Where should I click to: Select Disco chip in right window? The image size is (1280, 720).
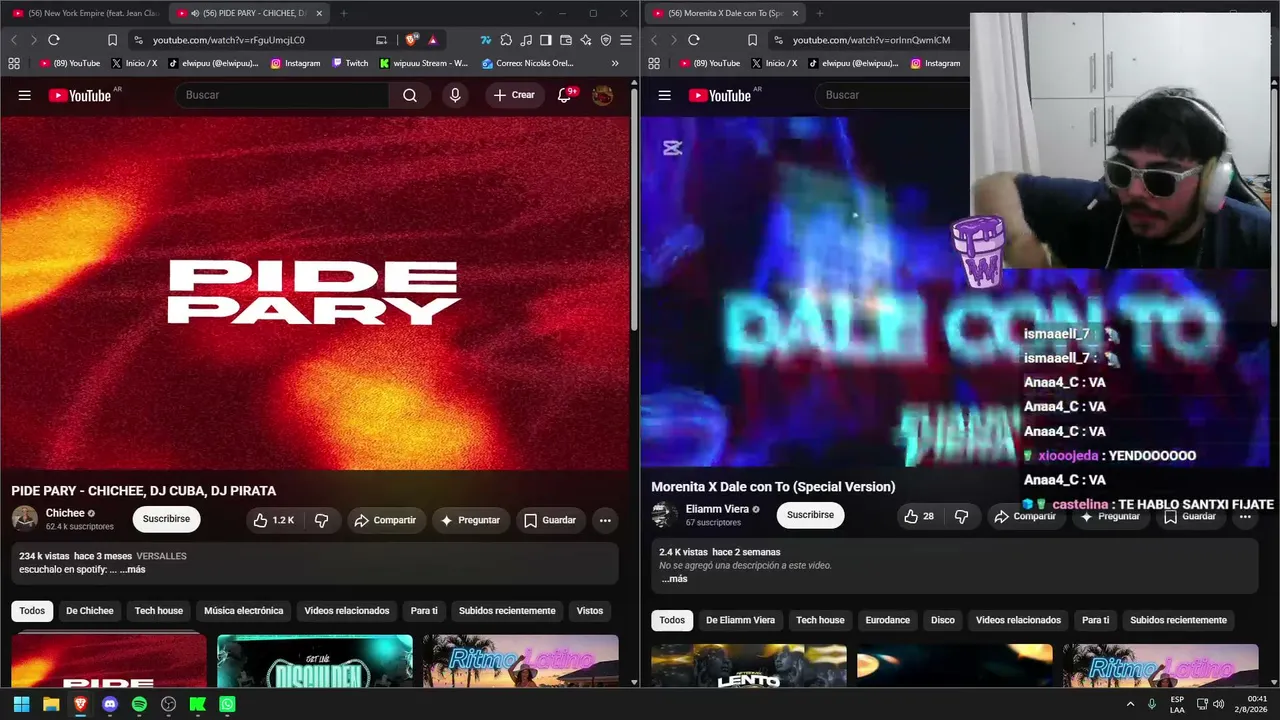tap(943, 620)
